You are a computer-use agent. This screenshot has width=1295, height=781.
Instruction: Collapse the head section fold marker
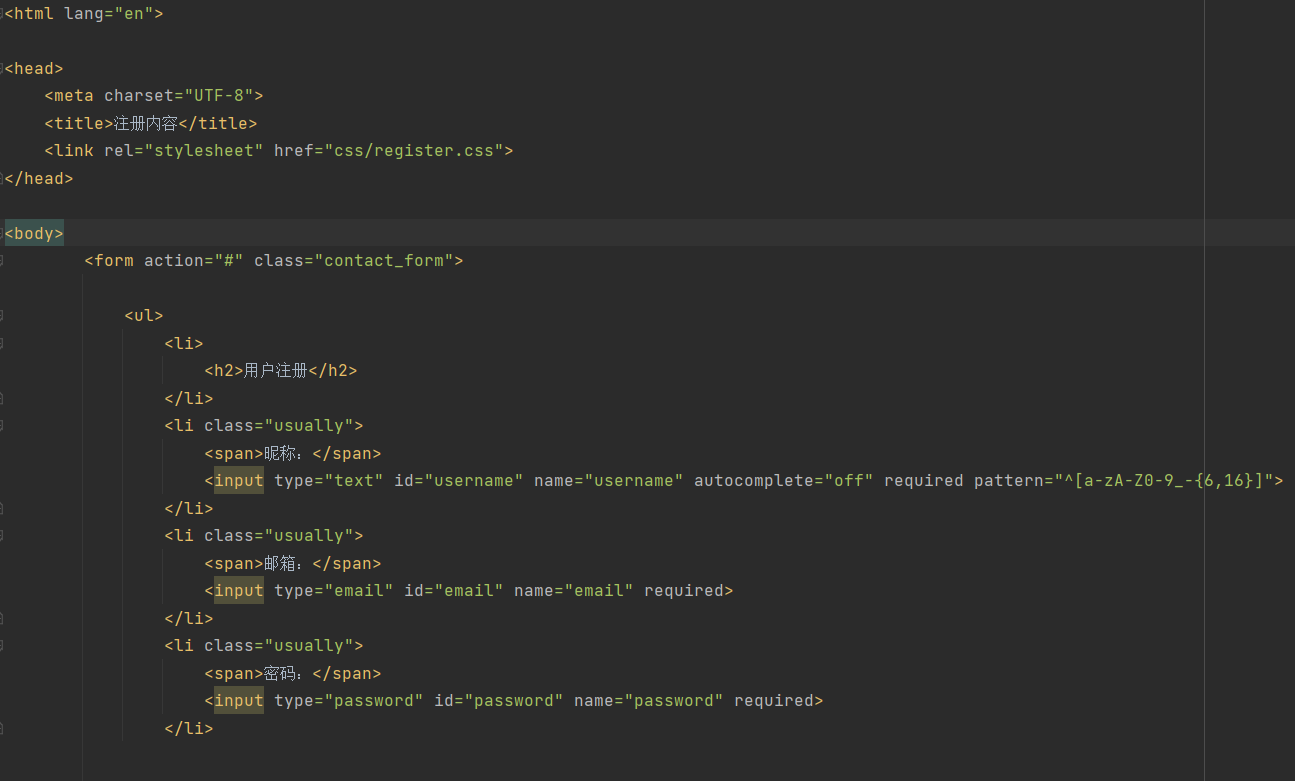(x=2, y=69)
